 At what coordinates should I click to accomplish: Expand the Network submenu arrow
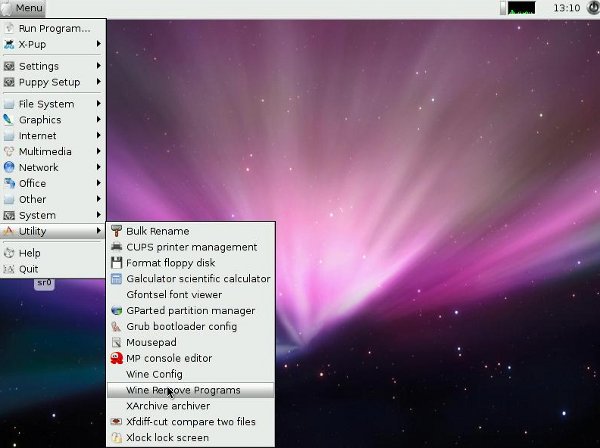pos(99,167)
